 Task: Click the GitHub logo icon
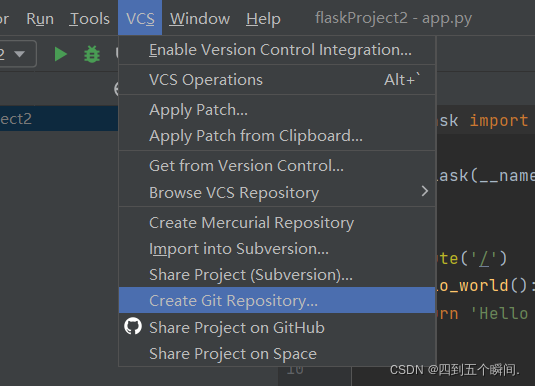(133, 326)
